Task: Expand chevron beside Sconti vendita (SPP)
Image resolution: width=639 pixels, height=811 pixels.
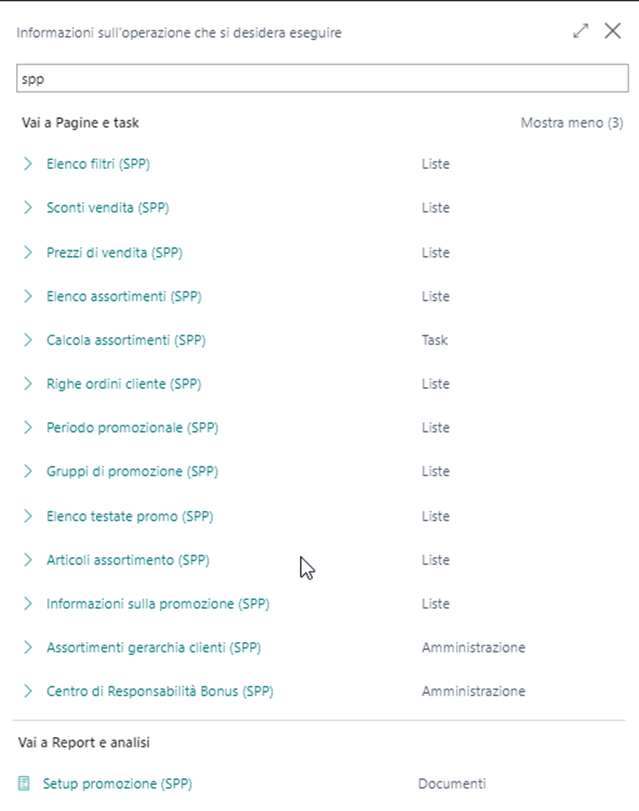Action: coord(28,208)
